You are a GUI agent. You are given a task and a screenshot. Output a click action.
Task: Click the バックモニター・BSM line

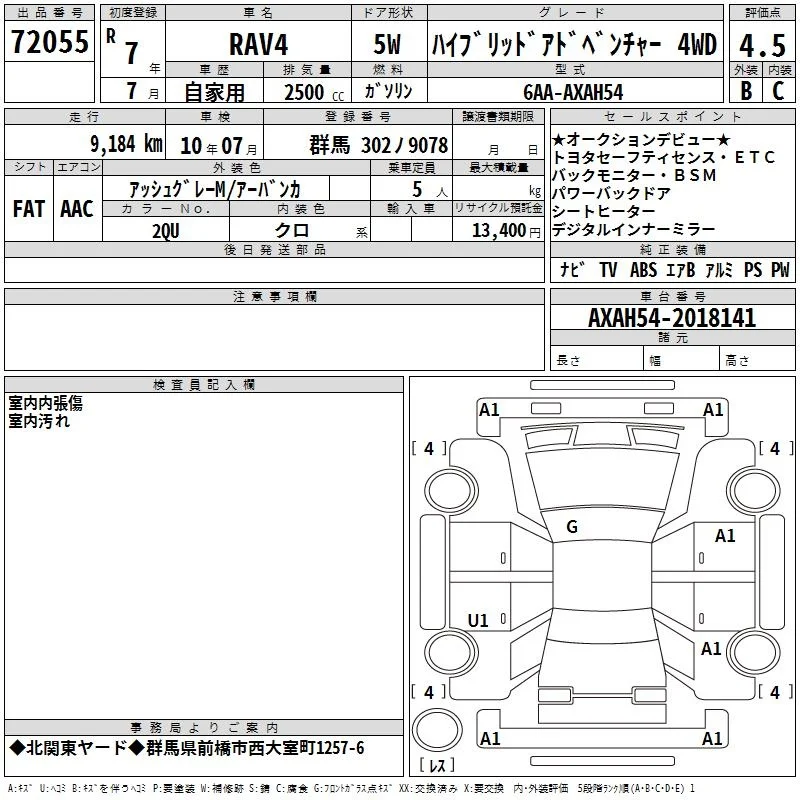pos(634,175)
